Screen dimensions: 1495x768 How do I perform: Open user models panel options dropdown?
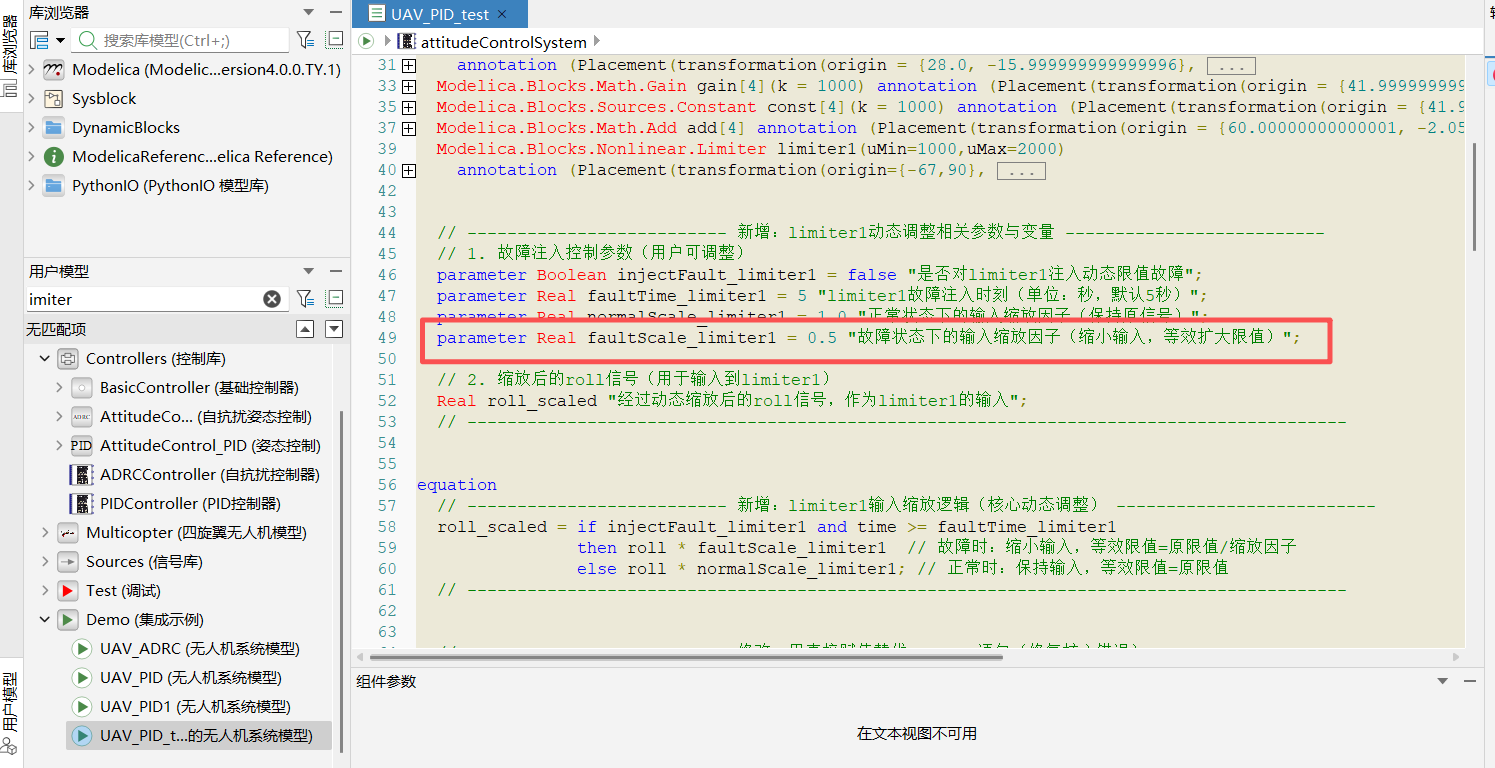point(309,271)
